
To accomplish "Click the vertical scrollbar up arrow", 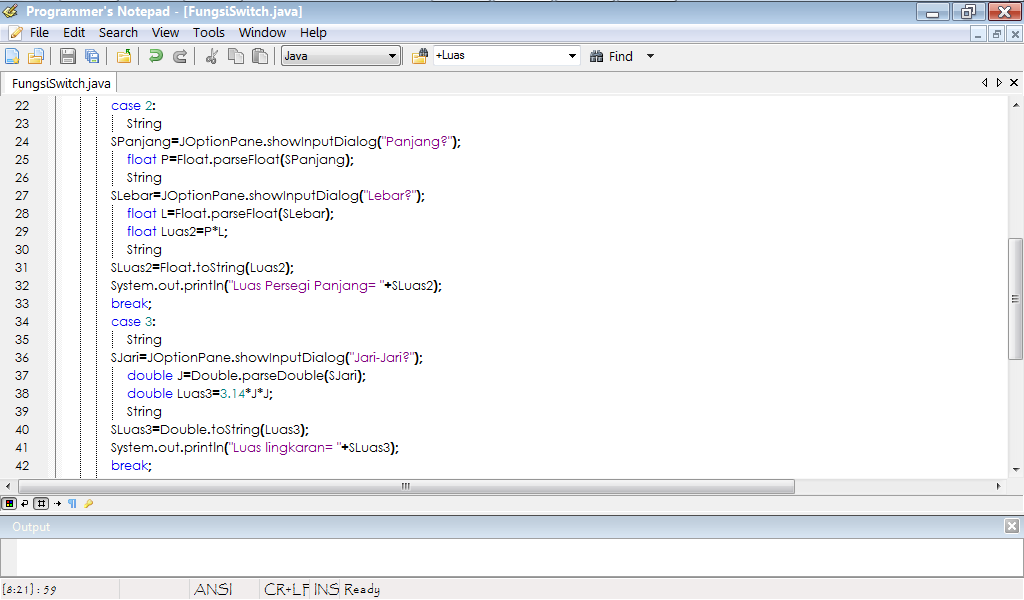I will click(1016, 105).
